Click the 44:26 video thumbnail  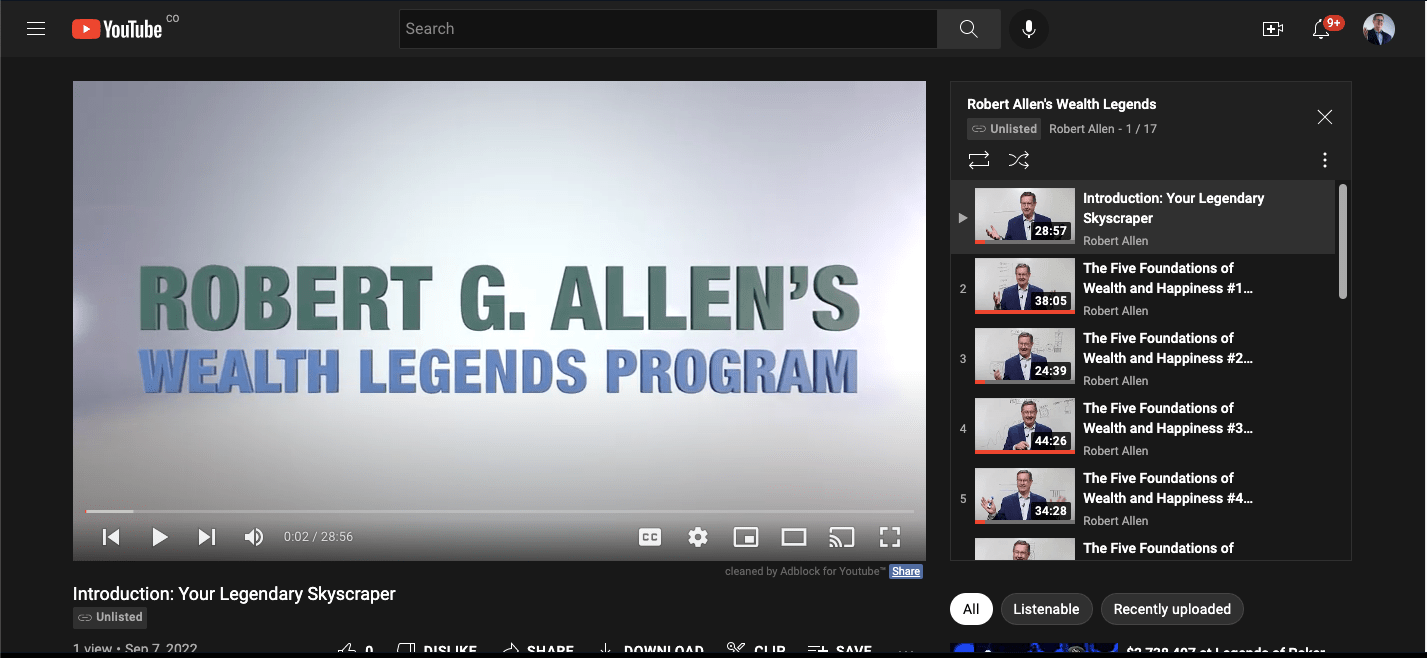click(x=1025, y=426)
